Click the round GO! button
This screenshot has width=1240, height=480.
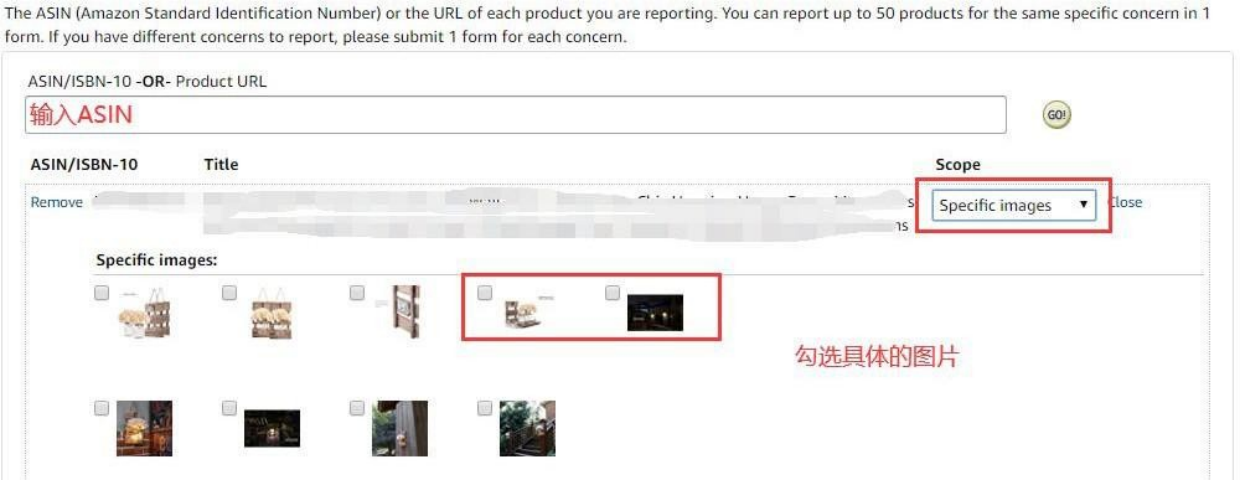click(1057, 114)
